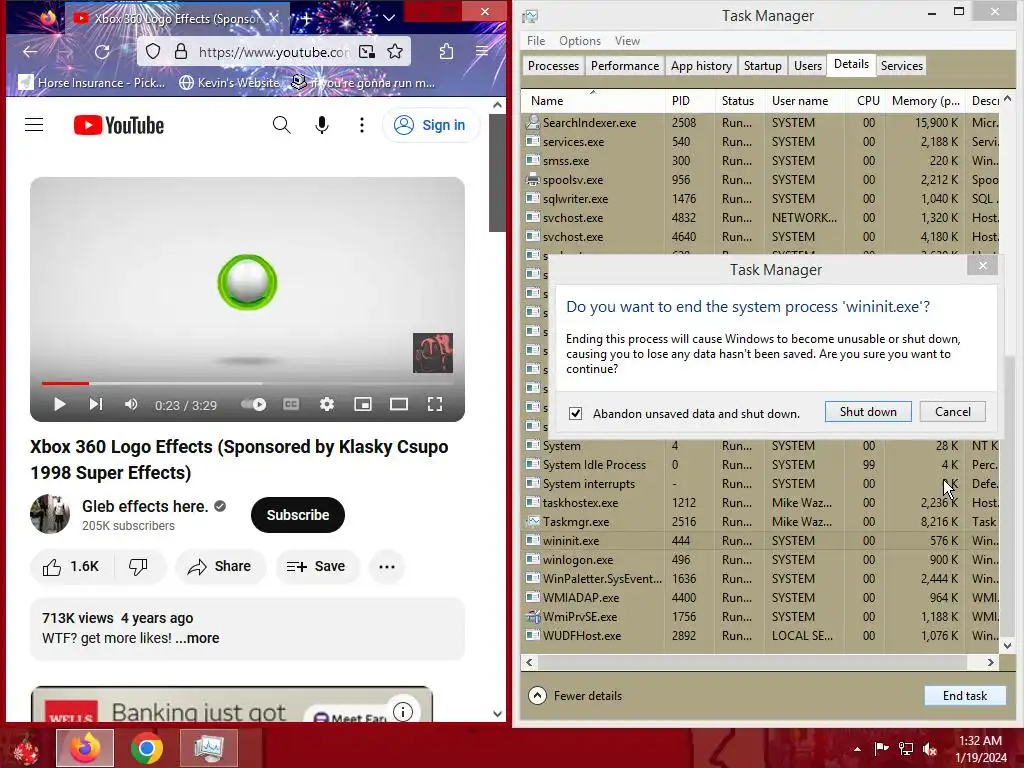
Task: Skip to next video in the player
Action: 95,404
